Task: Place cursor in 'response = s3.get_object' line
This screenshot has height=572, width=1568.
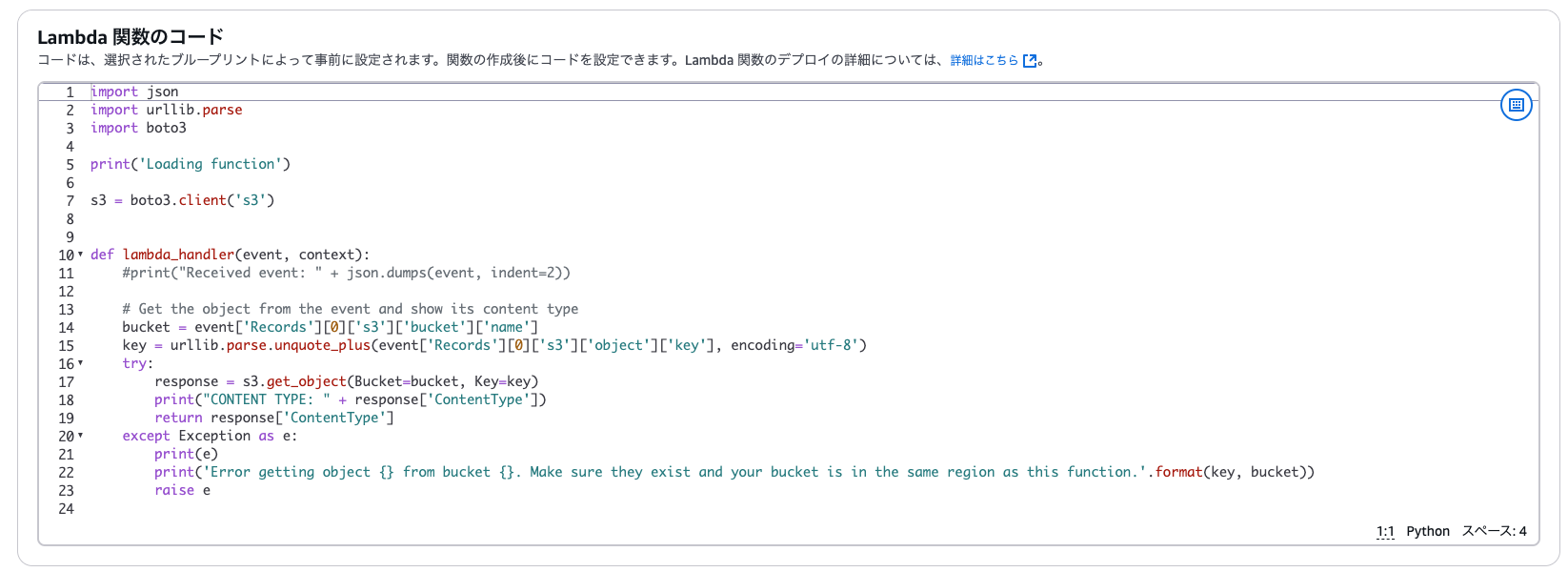Action: (347, 381)
